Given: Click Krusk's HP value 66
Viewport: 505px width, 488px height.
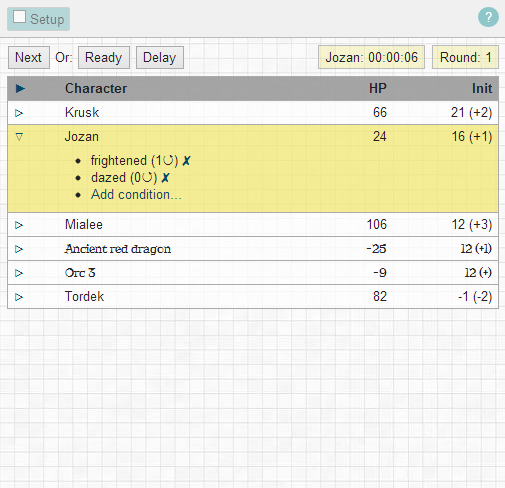Looking at the screenshot, I should pyautogui.click(x=380, y=112).
